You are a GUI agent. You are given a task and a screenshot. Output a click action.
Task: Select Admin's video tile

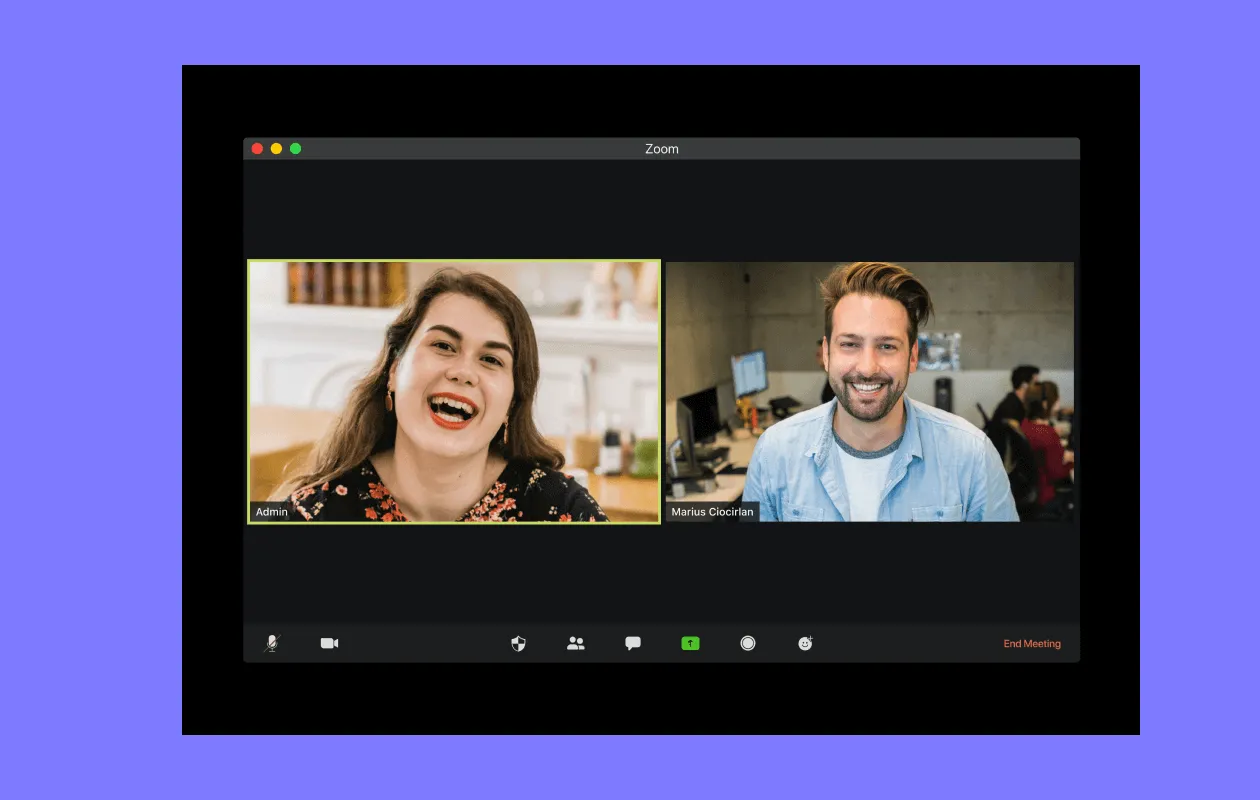(454, 390)
